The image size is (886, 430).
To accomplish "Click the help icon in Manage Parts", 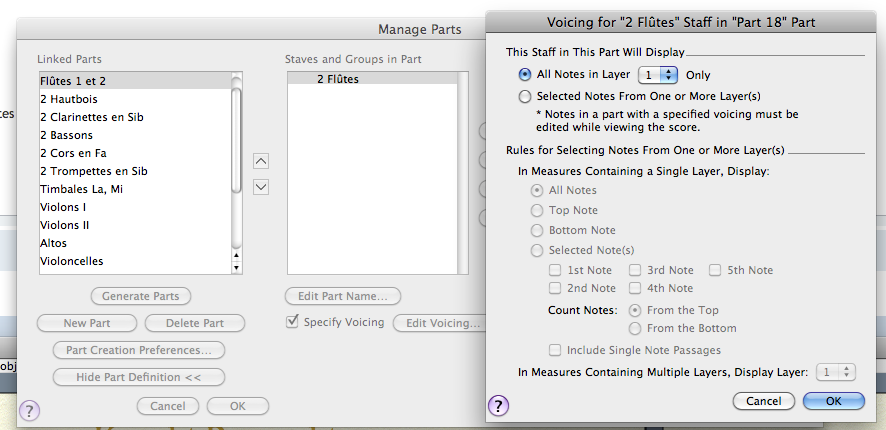I will (29, 410).
